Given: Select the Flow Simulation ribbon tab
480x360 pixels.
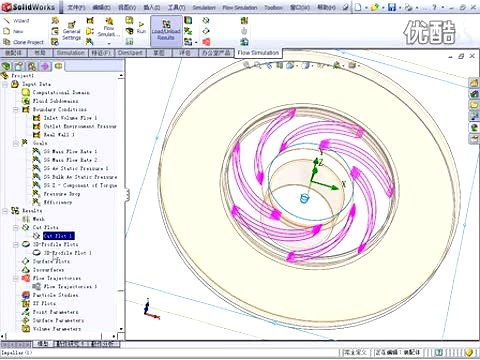Looking at the screenshot, I should (x=258, y=53).
